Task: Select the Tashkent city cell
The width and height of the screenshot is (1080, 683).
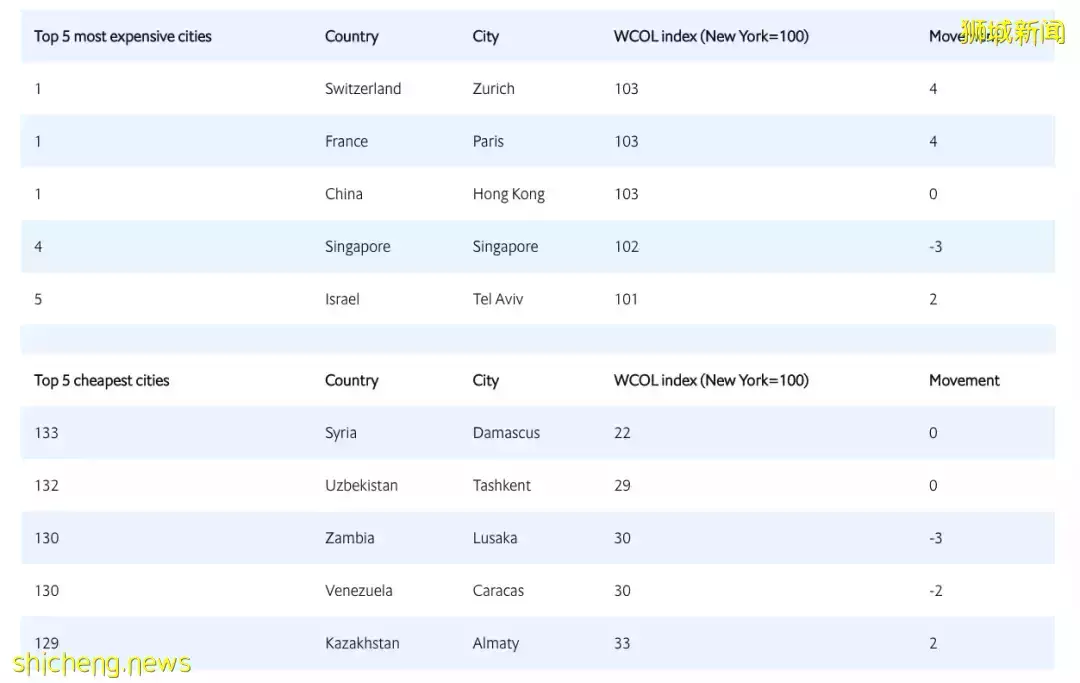Action: point(502,486)
